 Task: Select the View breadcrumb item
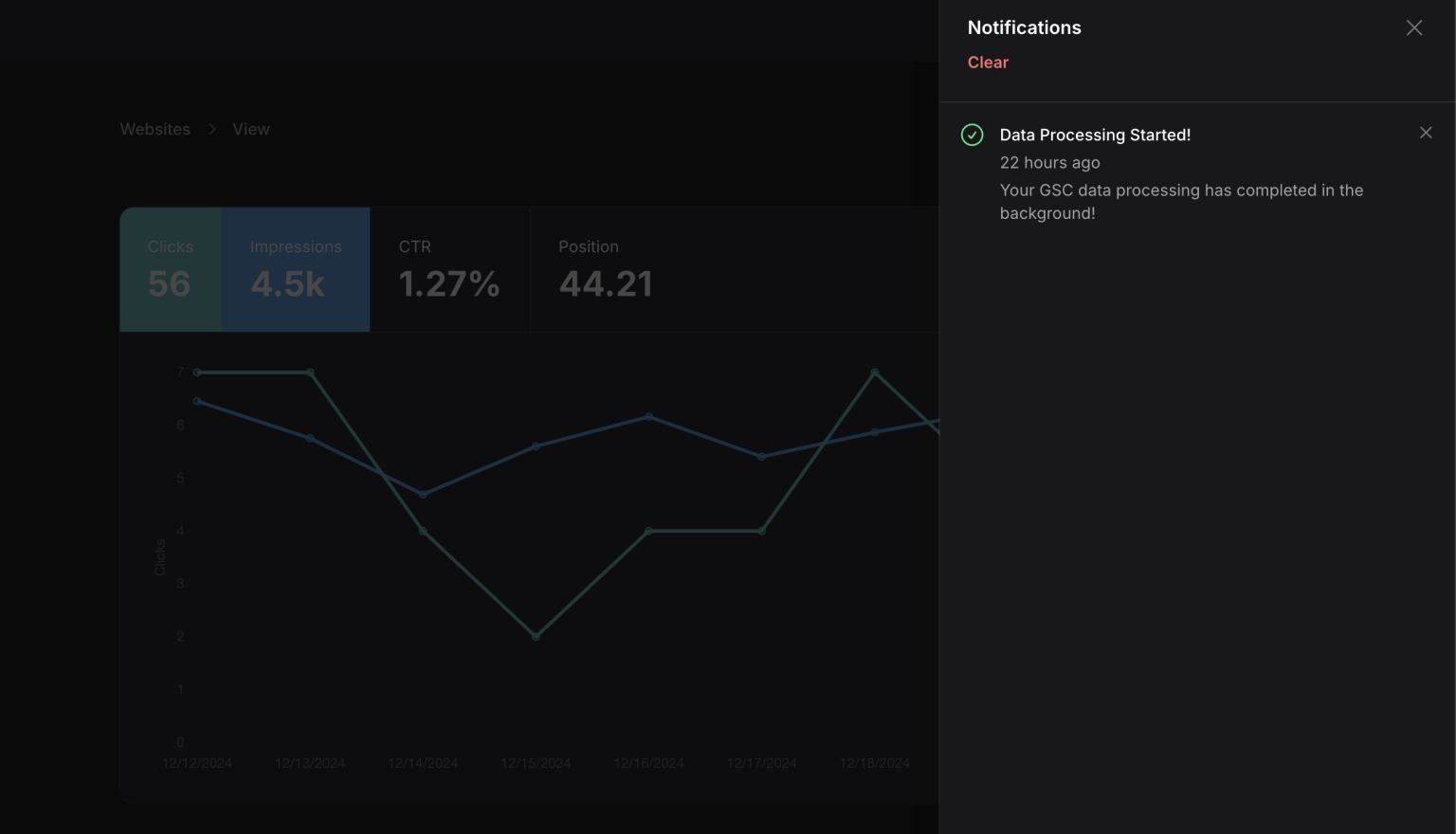tap(251, 129)
